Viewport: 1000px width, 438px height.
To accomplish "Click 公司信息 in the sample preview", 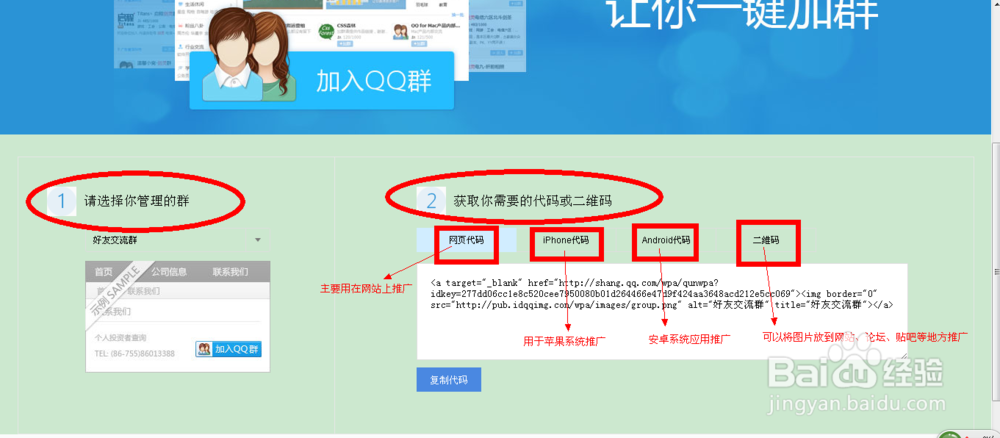I will (x=169, y=272).
